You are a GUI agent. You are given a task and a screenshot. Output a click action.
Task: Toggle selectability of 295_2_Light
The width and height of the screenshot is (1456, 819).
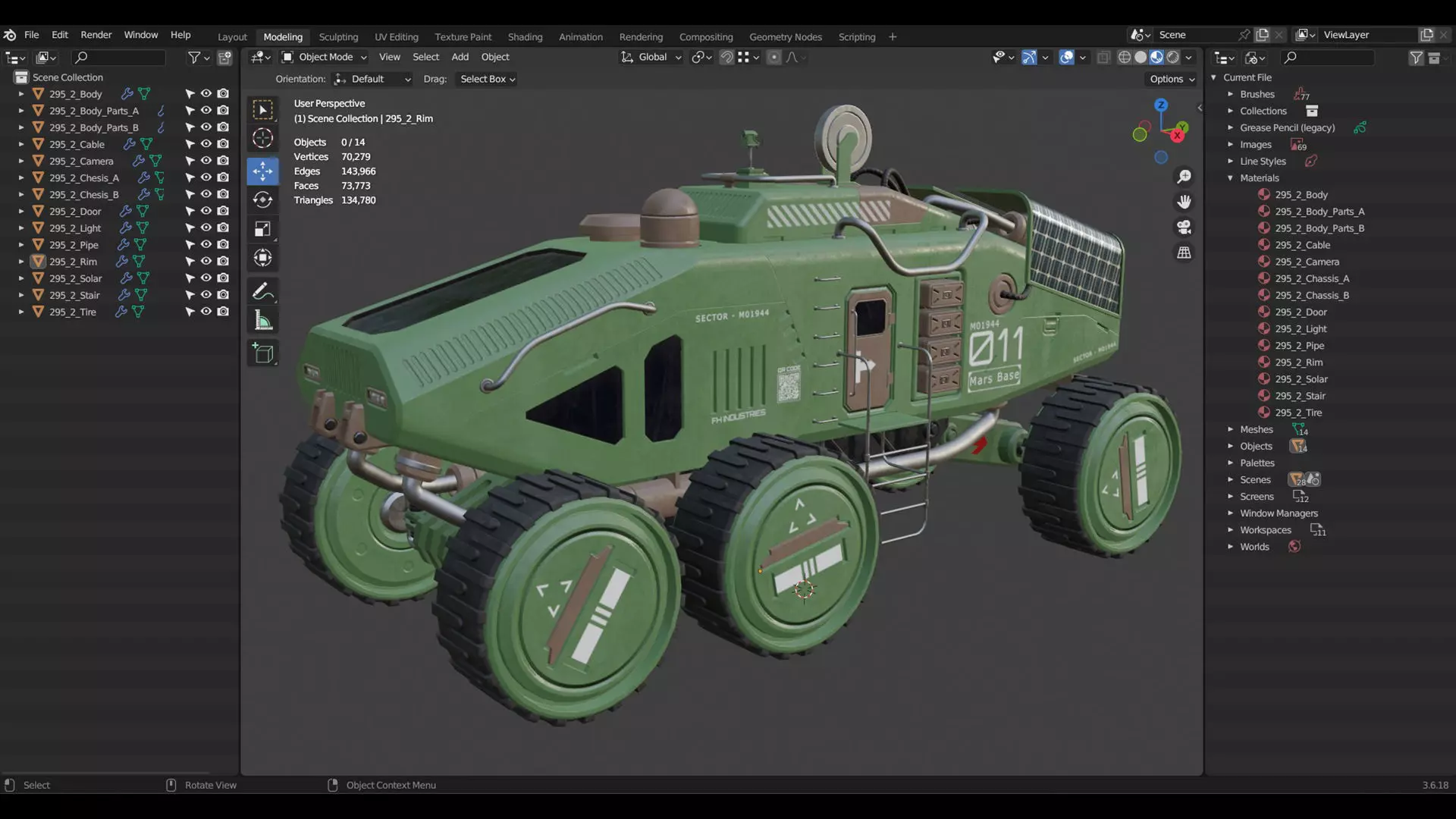click(190, 228)
